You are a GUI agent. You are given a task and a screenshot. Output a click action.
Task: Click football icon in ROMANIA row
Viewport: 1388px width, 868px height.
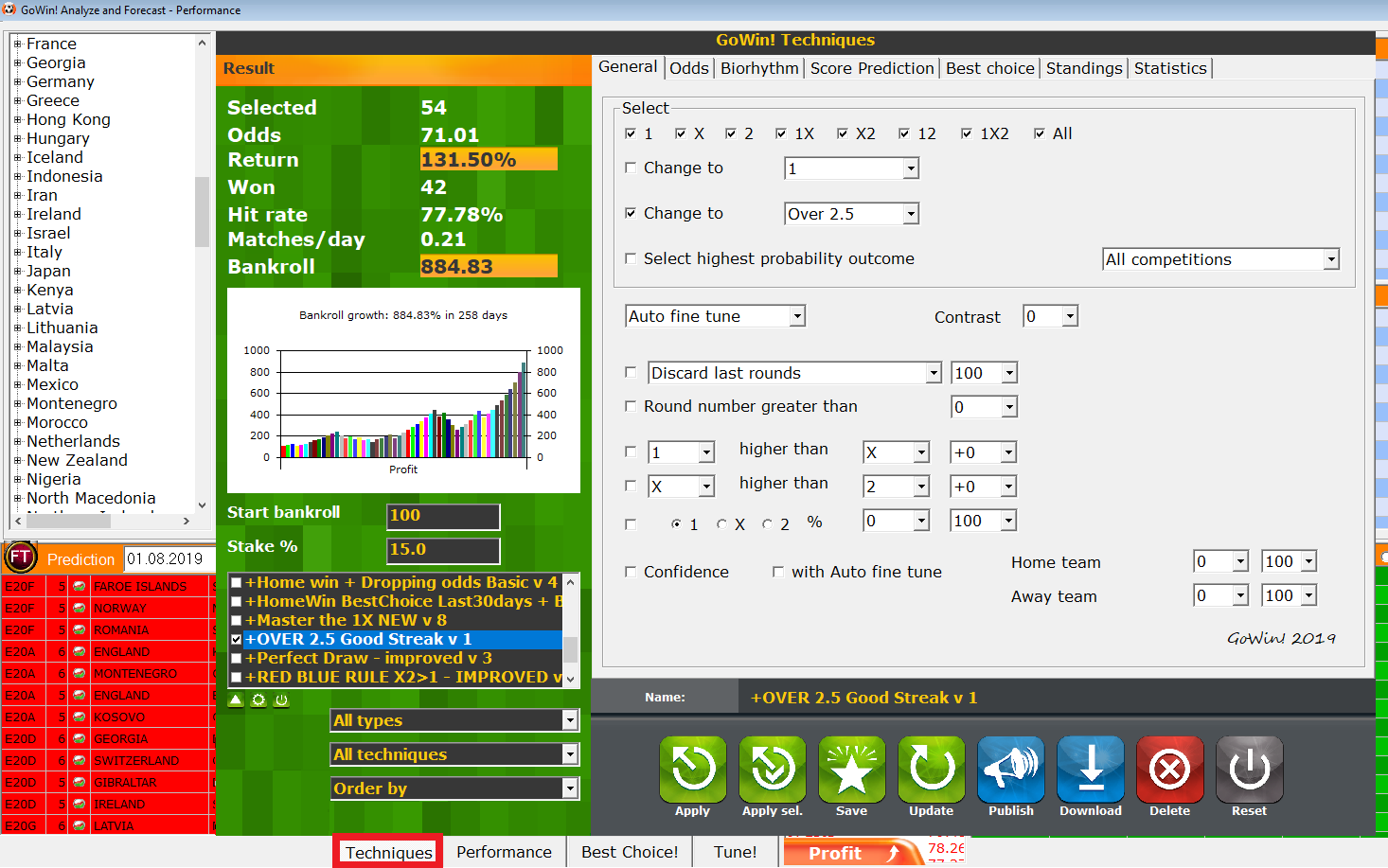pyautogui.click(x=80, y=629)
